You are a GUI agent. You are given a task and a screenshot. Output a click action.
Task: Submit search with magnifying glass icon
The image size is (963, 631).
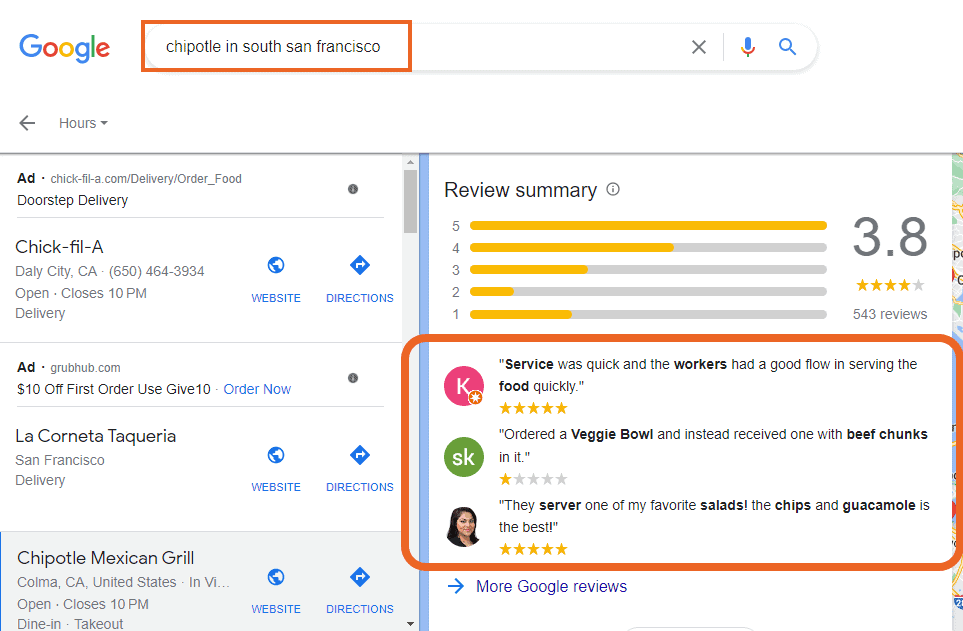pos(787,47)
